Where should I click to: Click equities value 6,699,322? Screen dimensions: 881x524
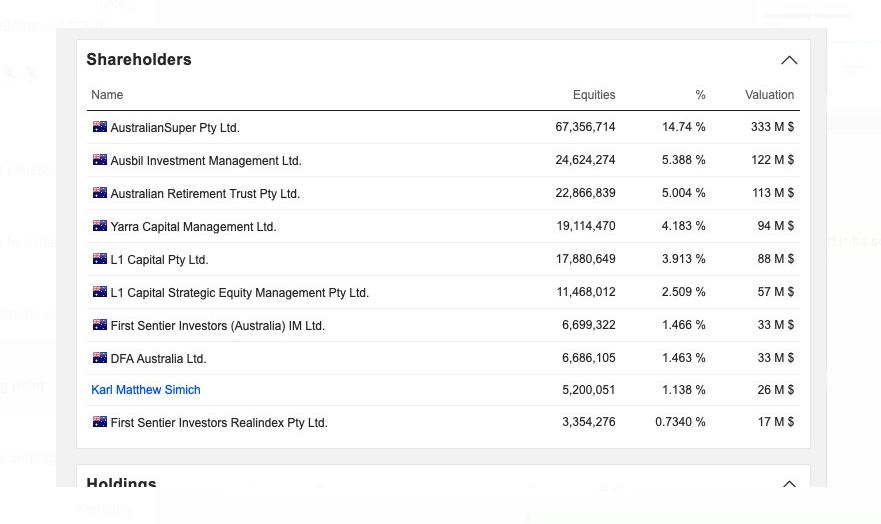point(588,325)
